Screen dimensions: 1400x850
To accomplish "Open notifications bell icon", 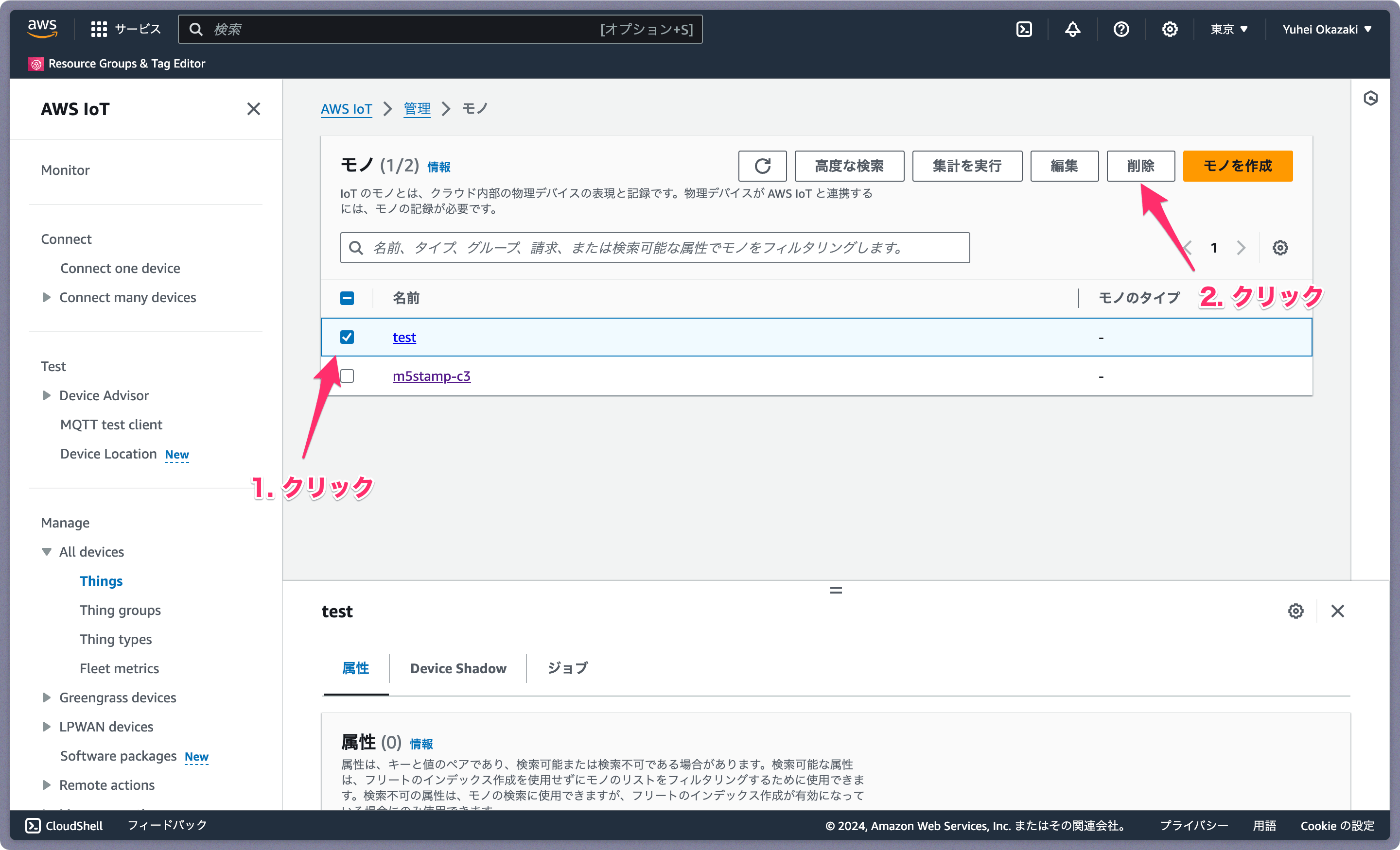I will click(1073, 29).
